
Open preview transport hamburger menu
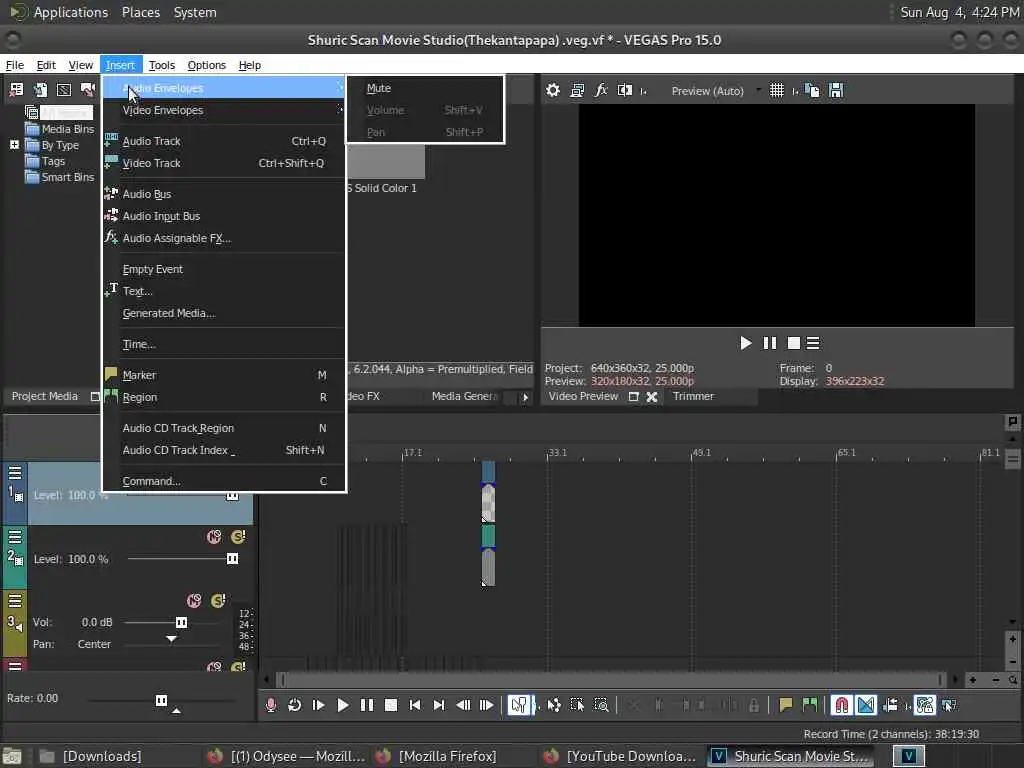click(813, 343)
